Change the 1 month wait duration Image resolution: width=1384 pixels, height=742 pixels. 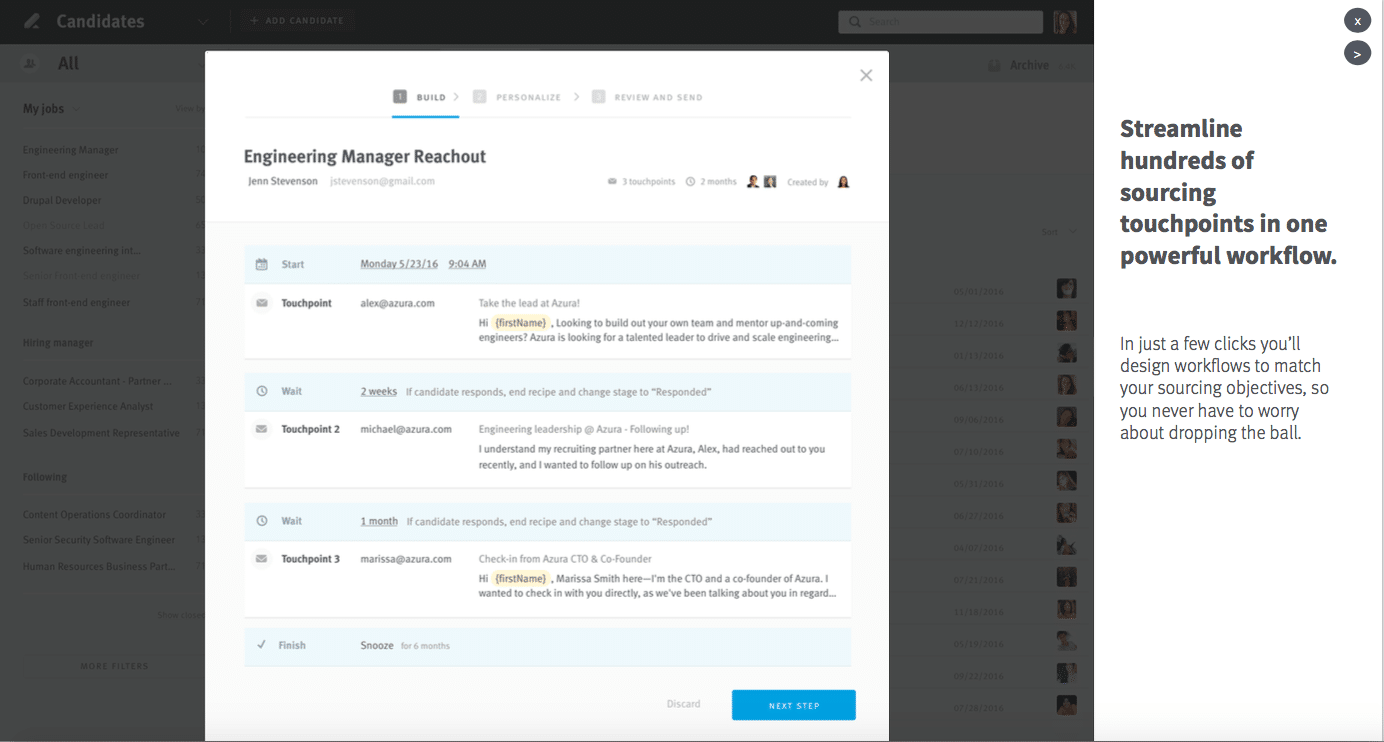click(x=379, y=521)
